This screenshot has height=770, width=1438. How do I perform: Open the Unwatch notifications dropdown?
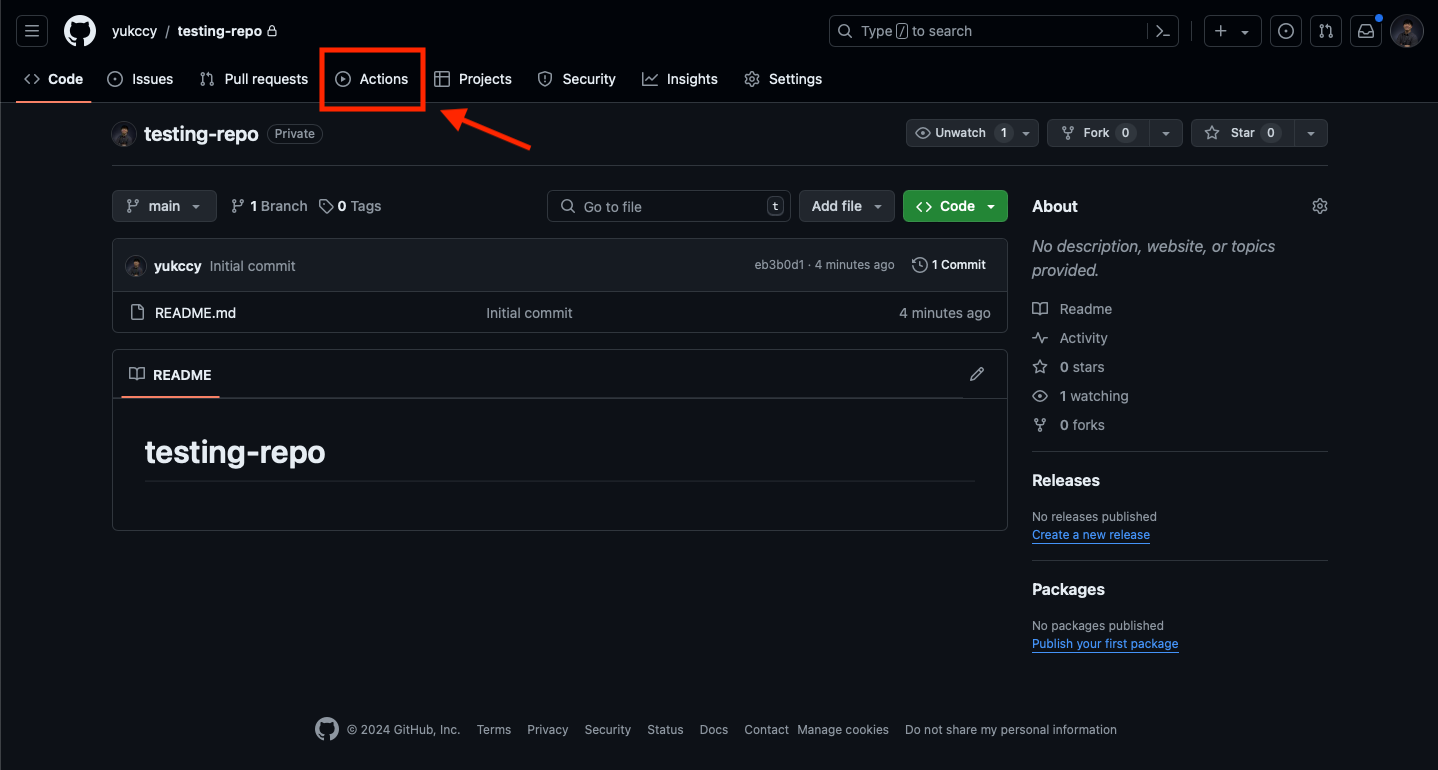972,133
